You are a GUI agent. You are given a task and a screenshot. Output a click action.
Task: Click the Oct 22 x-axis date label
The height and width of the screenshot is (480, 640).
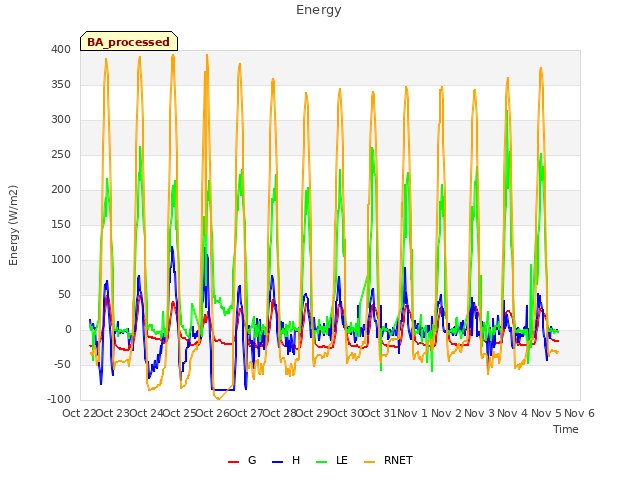[79, 413]
